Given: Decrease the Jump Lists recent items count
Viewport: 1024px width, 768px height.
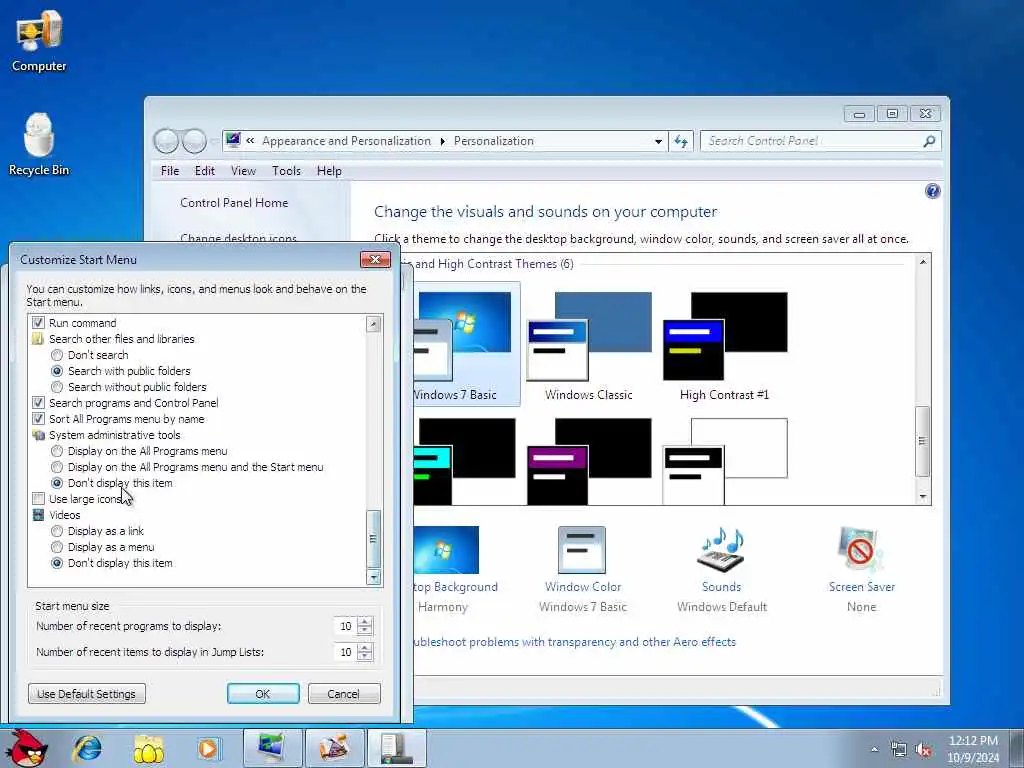Looking at the screenshot, I should pos(365,656).
